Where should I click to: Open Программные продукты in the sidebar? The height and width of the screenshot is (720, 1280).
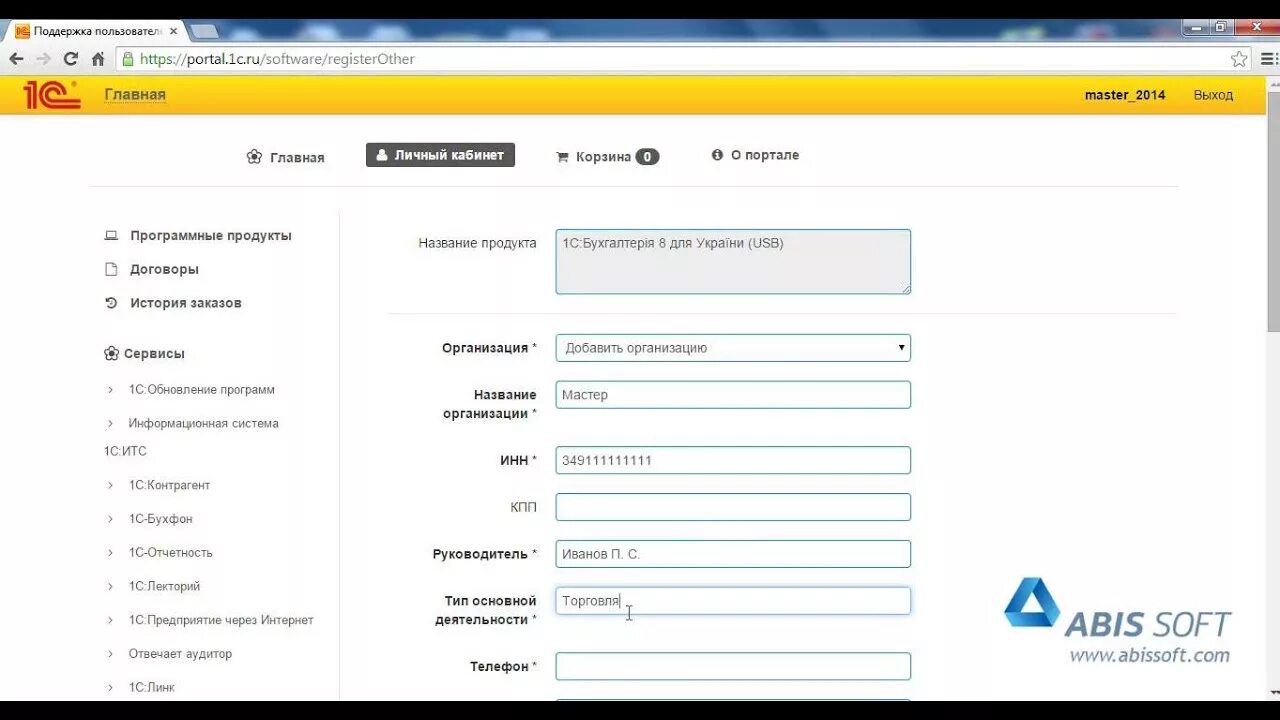coord(210,236)
